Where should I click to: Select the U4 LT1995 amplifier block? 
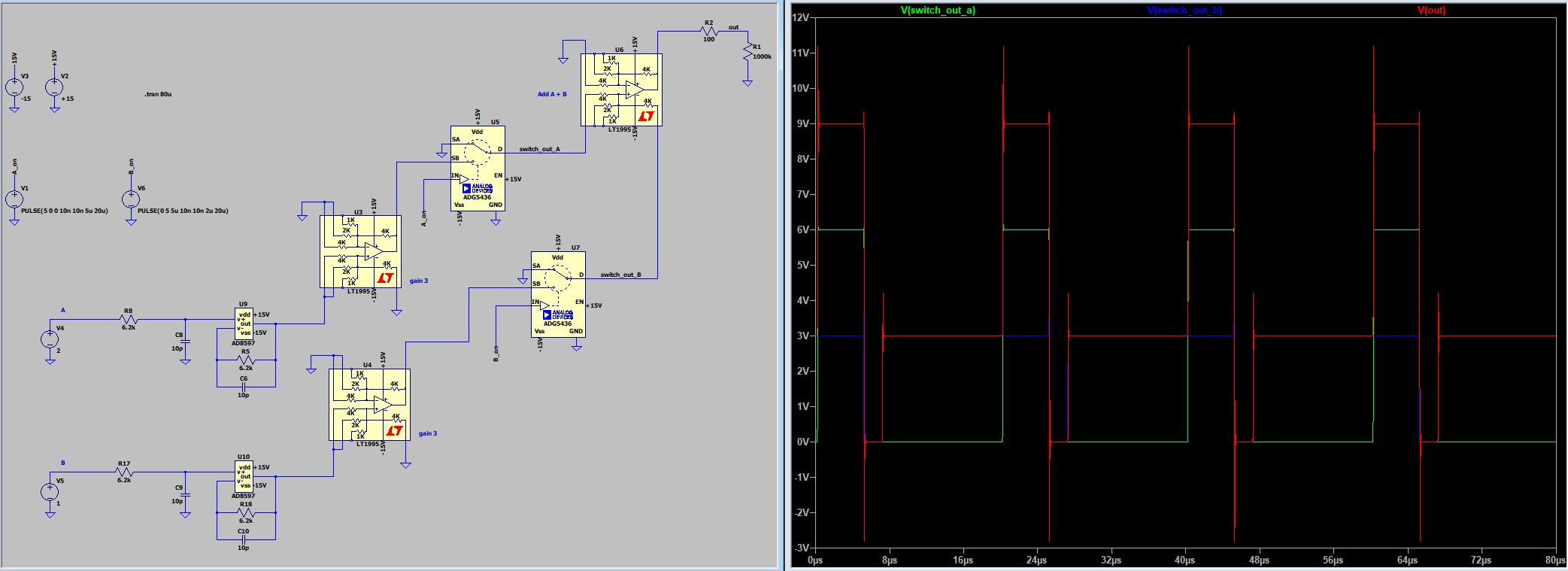(369, 405)
